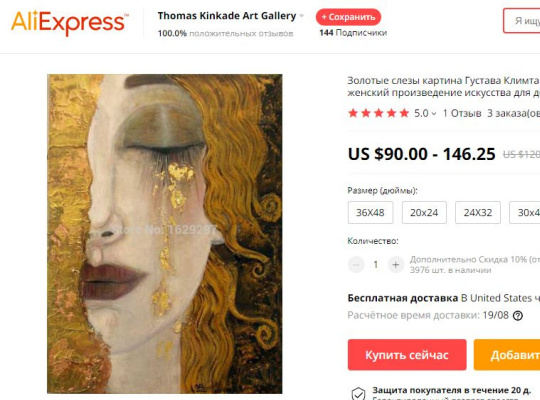The height and width of the screenshot is (400, 540).
Task: Select size 20x24
Action: (424, 213)
